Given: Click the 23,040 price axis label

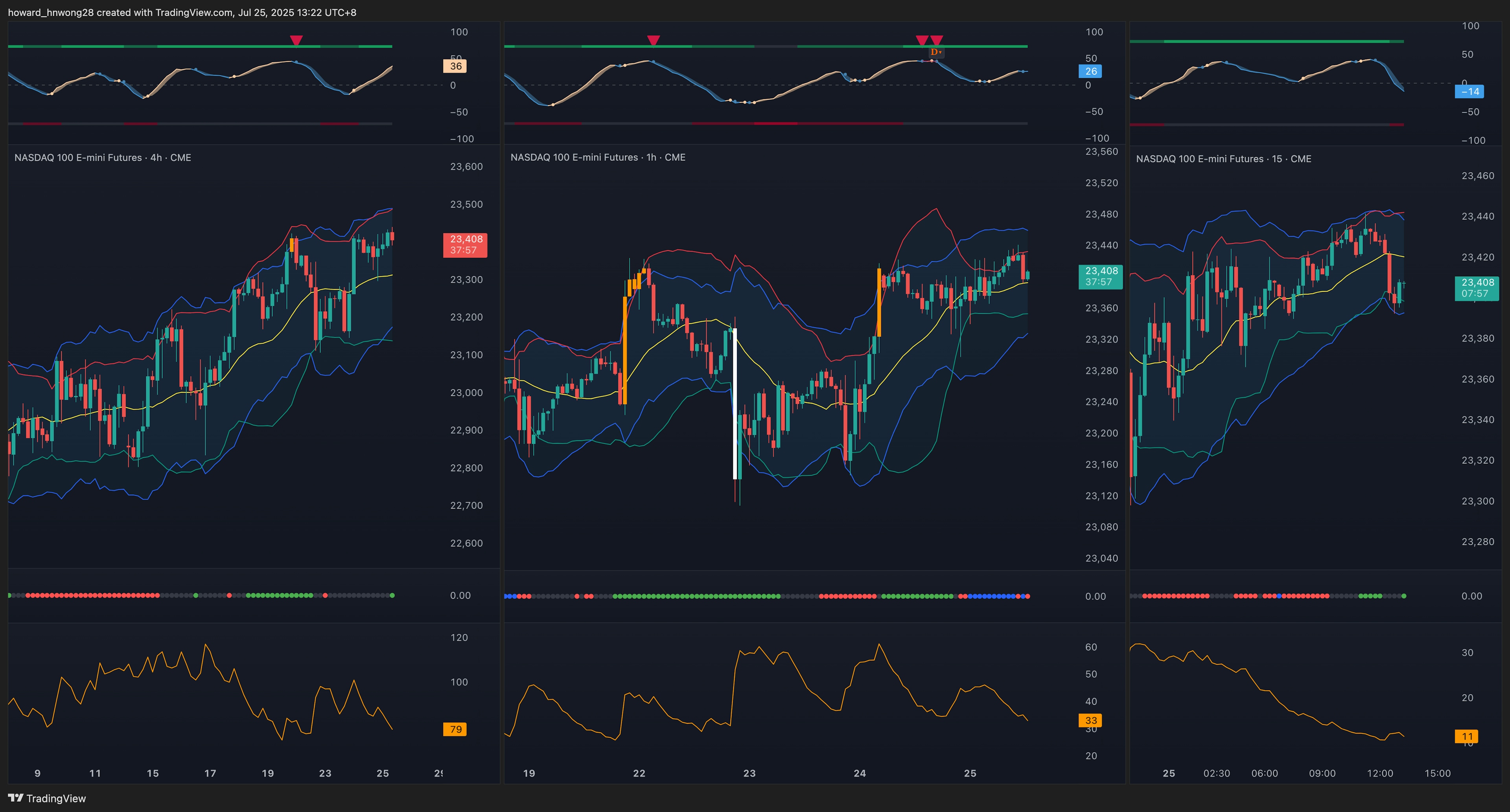Looking at the screenshot, I should coord(1101,558).
